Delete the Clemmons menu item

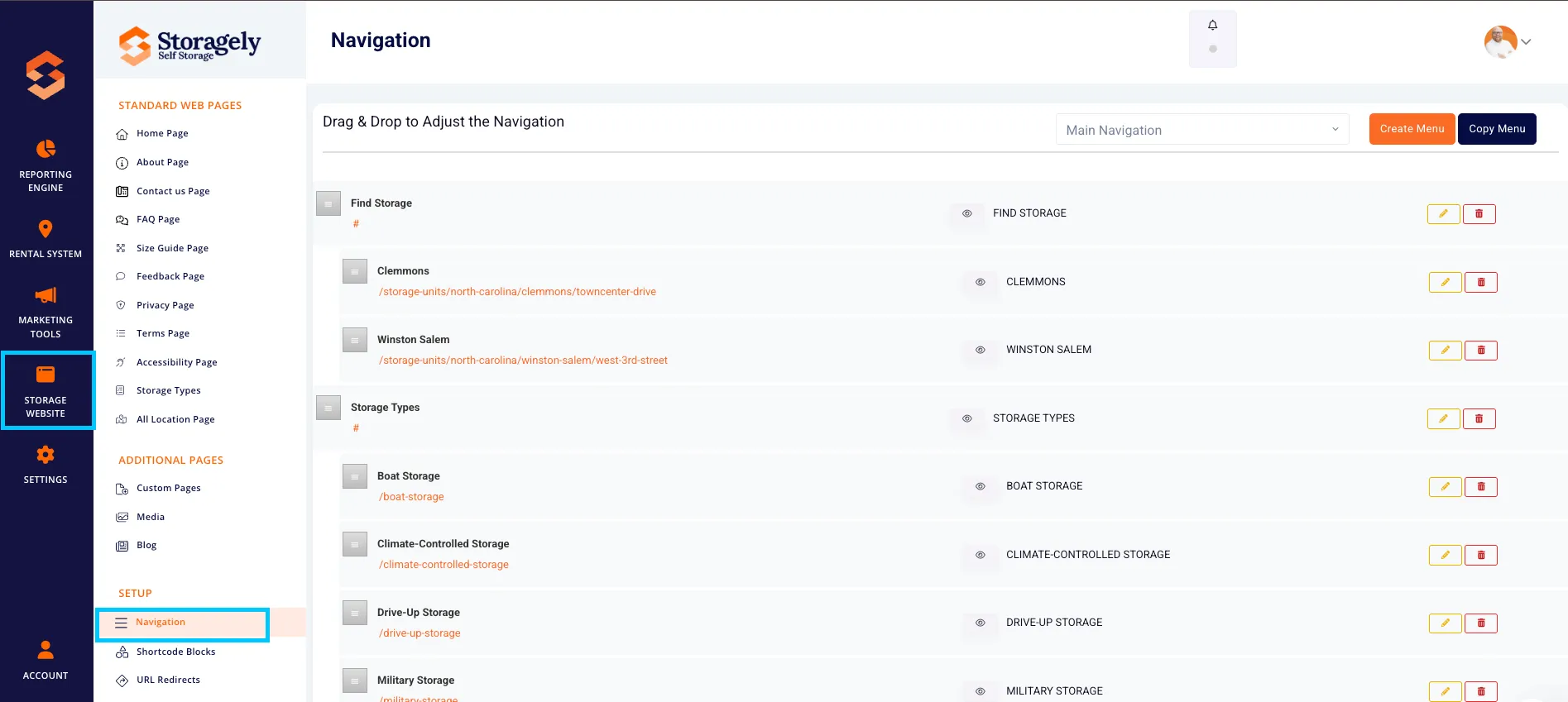(x=1480, y=283)
